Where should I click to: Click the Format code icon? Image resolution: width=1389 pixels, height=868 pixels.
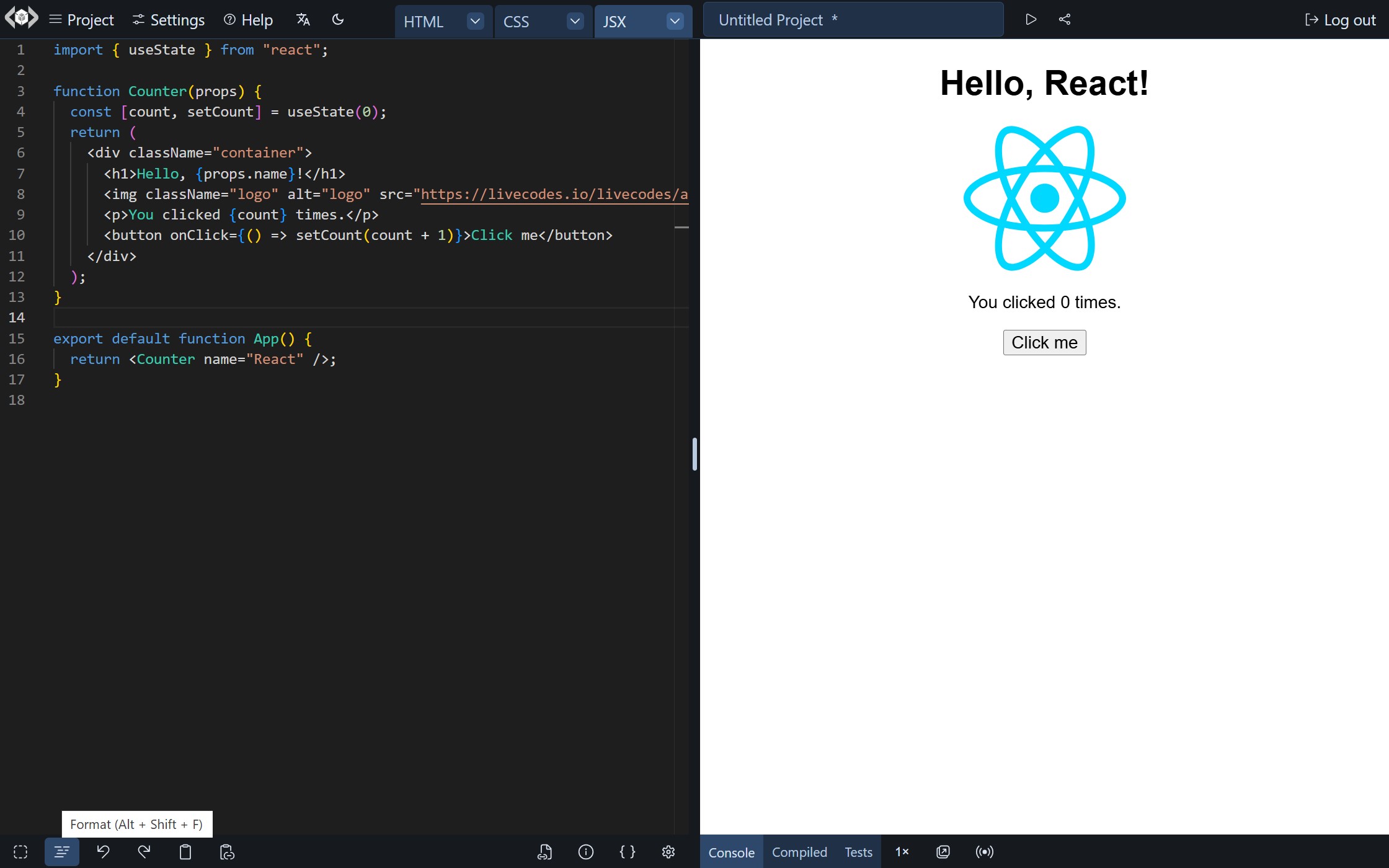point(61,852)
